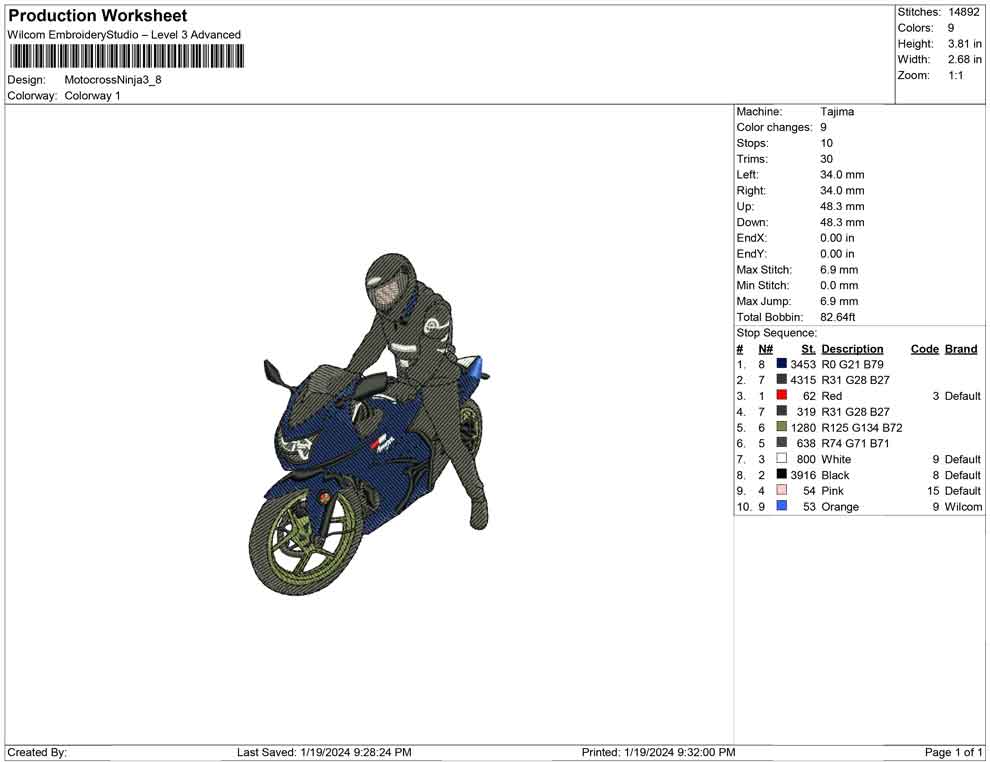Click the description R0 G21 B79
The width and height of the screenshot is (990, 762).
pos(852,364)
